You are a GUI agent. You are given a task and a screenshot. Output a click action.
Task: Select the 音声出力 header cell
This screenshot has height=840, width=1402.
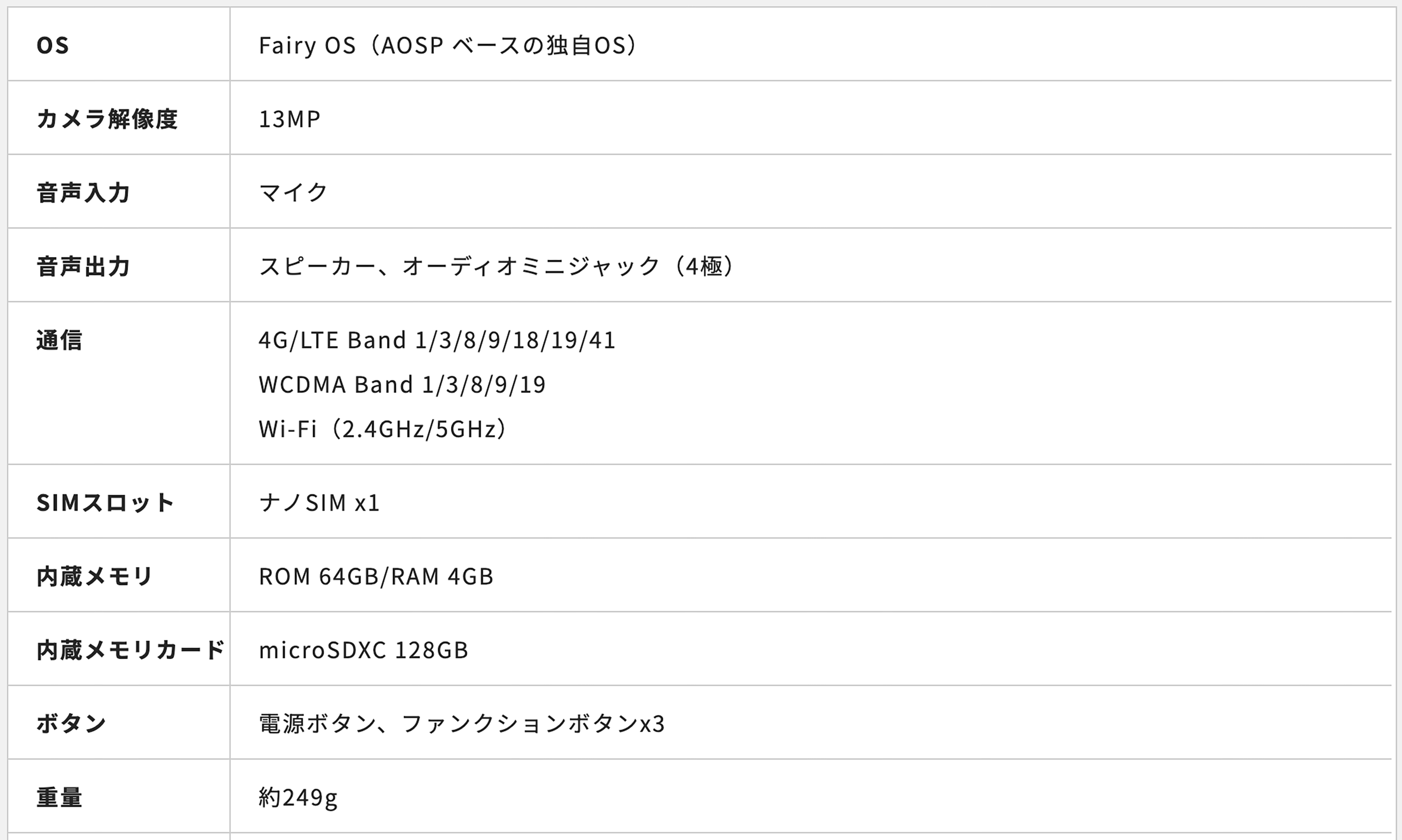(x=83, y=266)
